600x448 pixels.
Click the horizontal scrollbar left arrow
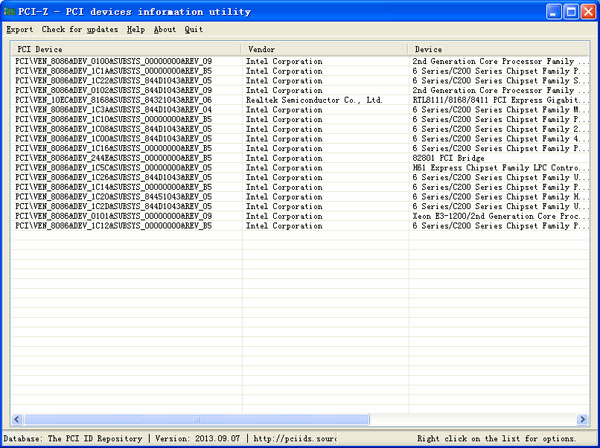point(17,419)
